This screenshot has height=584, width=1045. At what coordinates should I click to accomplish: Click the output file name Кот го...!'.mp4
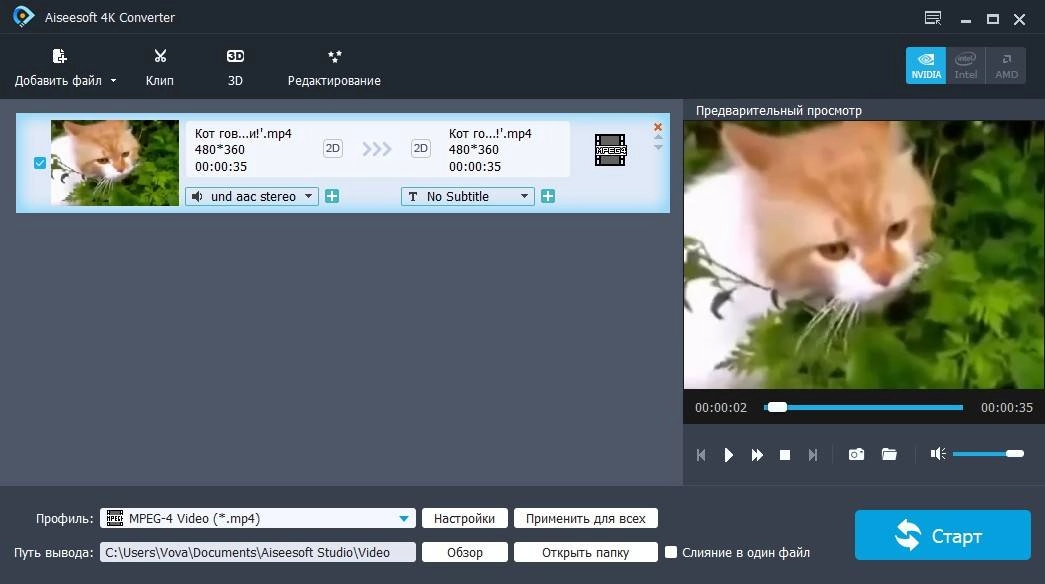490,133
